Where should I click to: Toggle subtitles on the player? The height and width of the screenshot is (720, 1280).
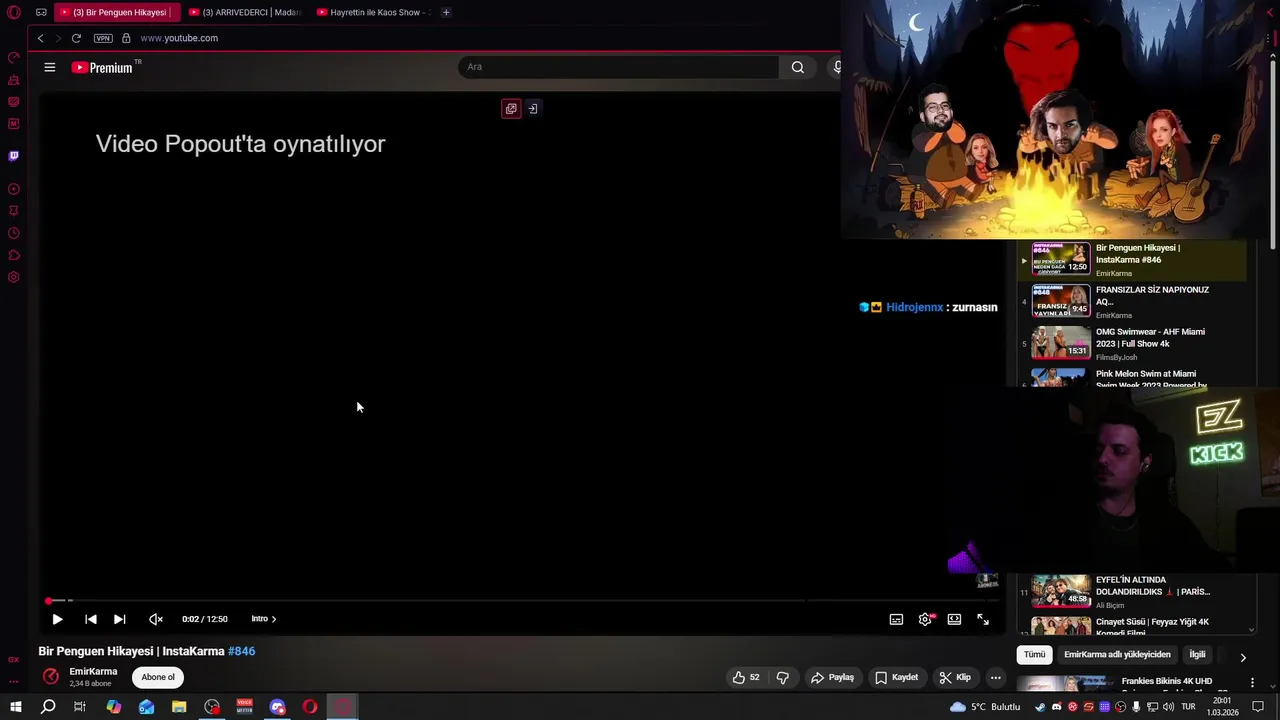[896, 619]
